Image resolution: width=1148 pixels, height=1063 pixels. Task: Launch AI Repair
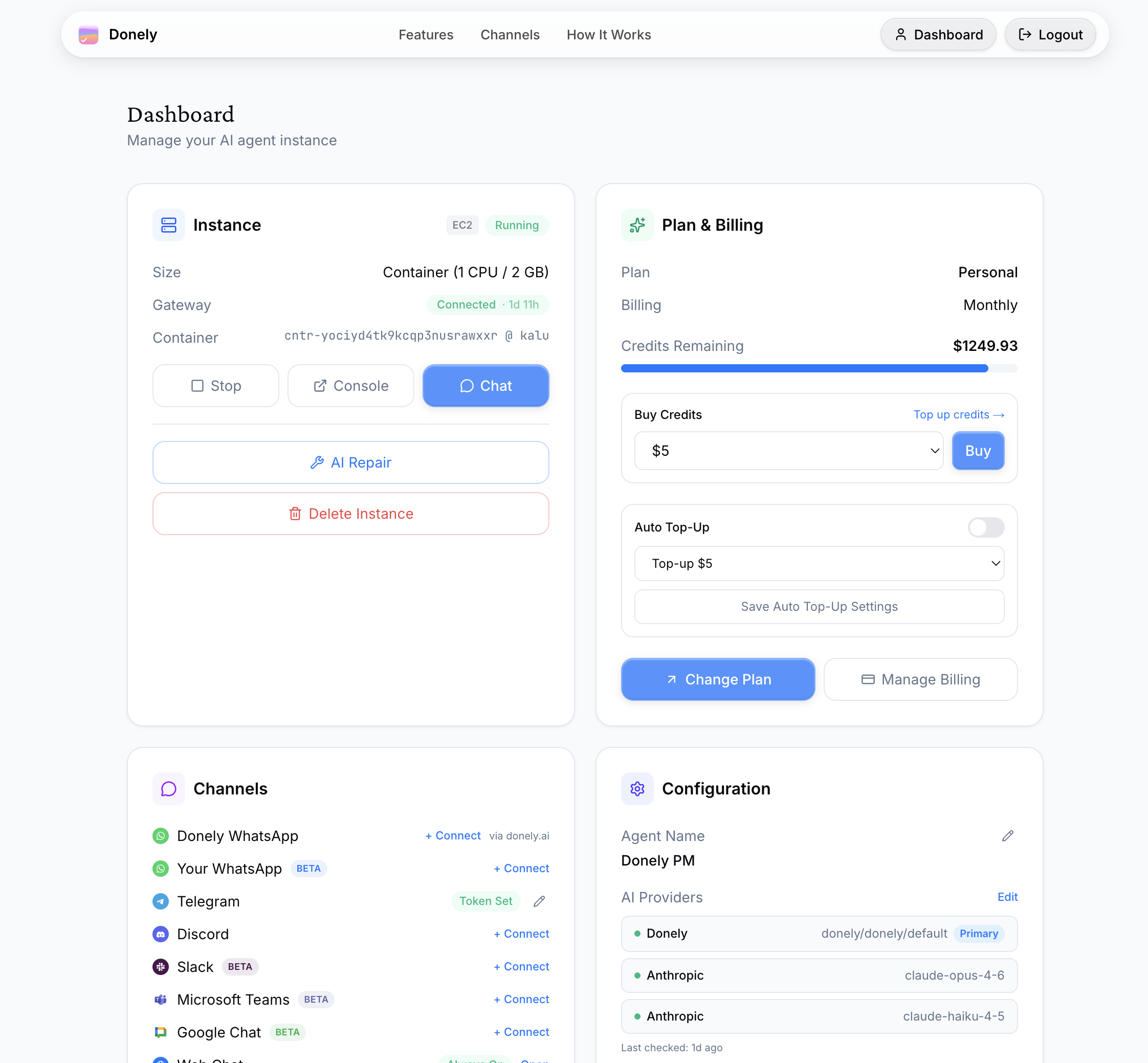(351, 462)
